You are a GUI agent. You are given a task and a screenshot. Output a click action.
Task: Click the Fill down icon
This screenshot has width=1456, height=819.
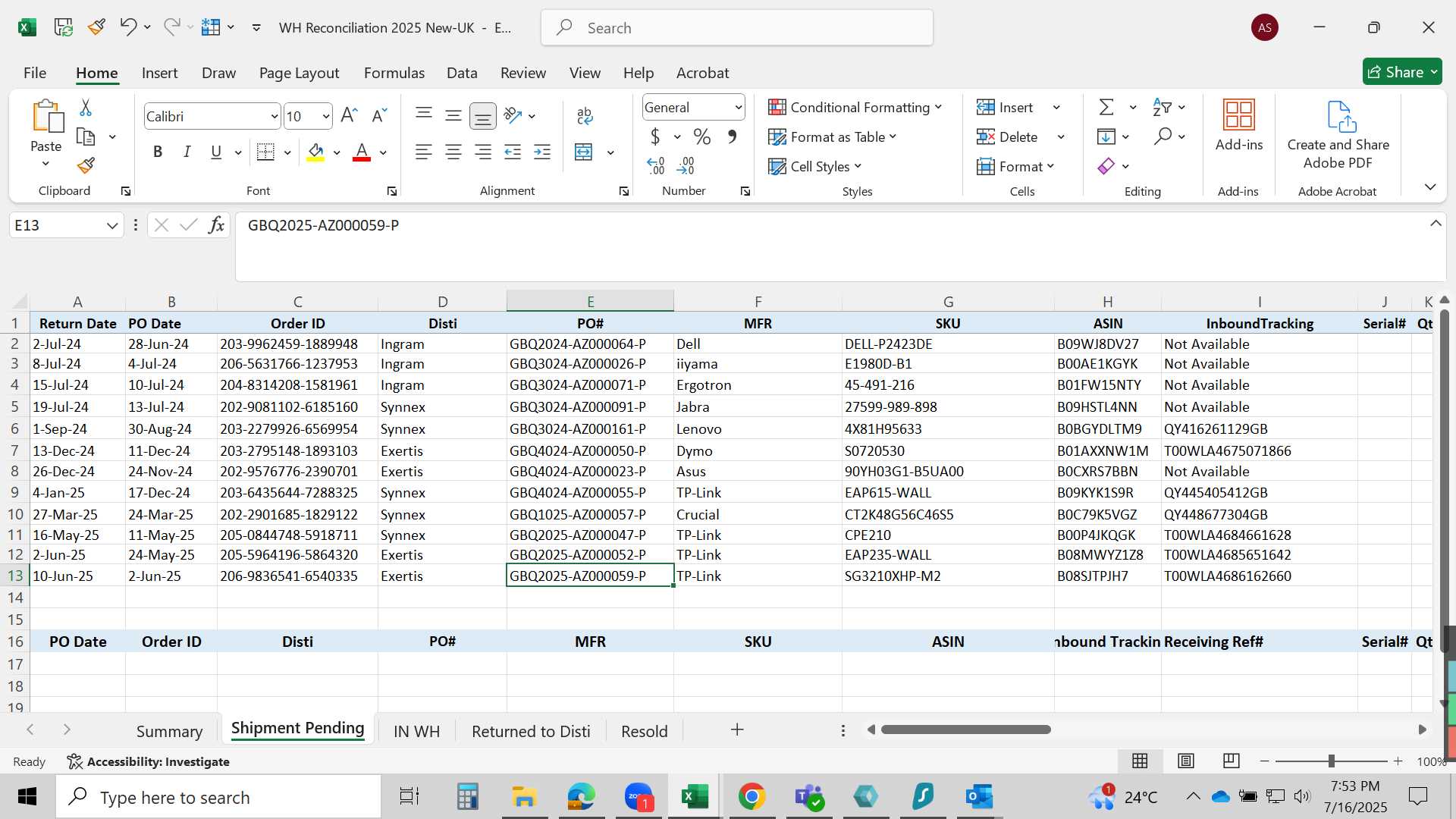[1106, 136]
